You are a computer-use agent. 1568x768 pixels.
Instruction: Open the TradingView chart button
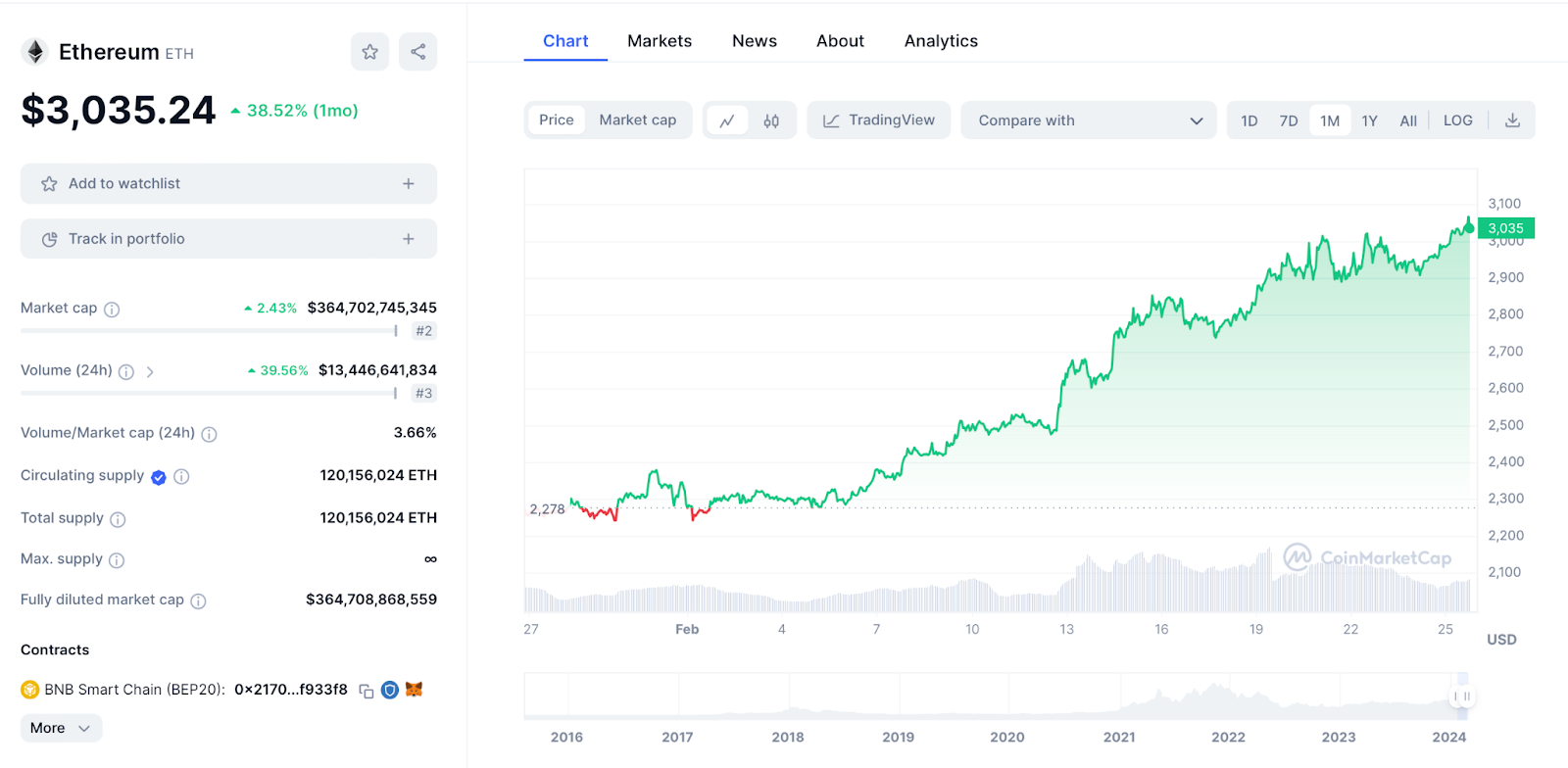879,120
